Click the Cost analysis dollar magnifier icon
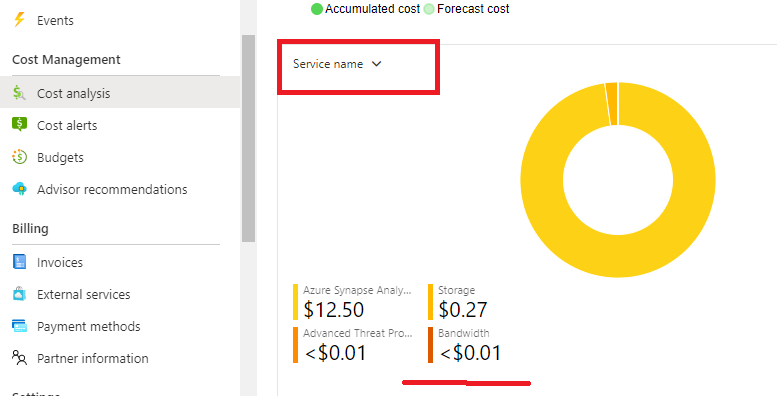This screenshot has width=777, height=396. pos(19,93)
